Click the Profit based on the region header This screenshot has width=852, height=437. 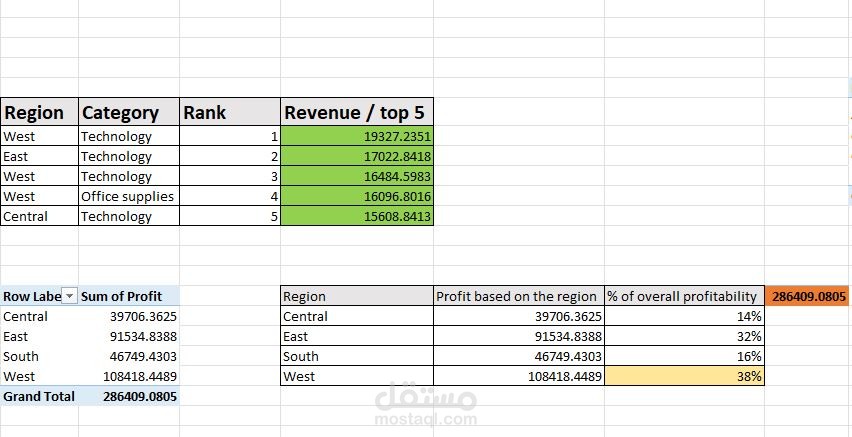coord(519,296)
